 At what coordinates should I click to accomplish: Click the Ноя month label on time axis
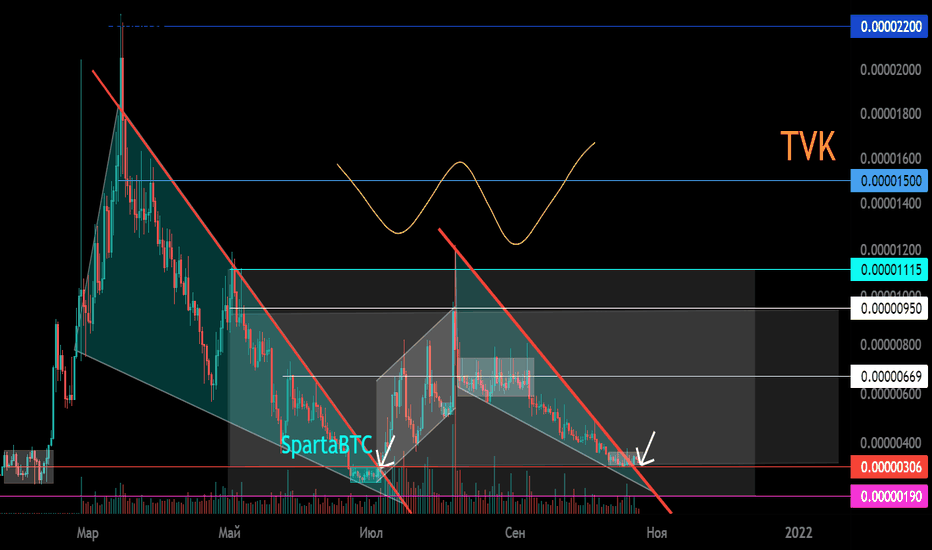tap(657, 533)
